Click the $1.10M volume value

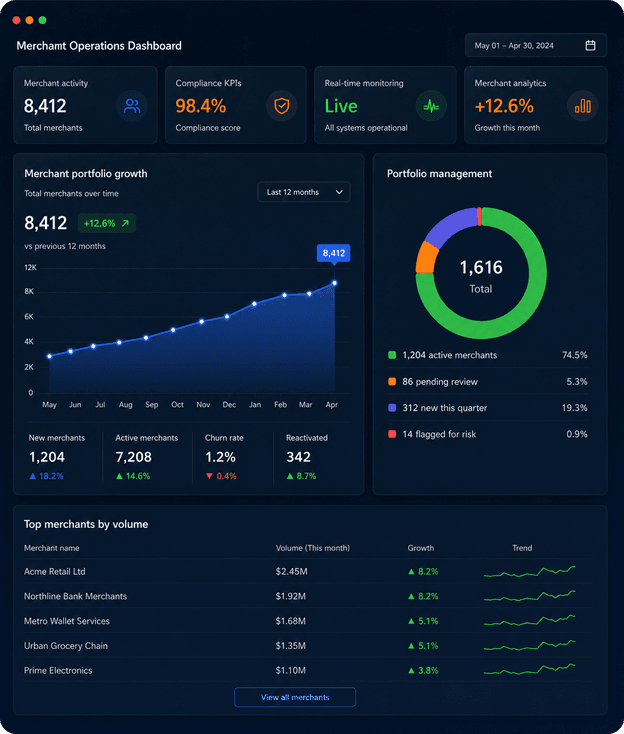coord(291,671)
